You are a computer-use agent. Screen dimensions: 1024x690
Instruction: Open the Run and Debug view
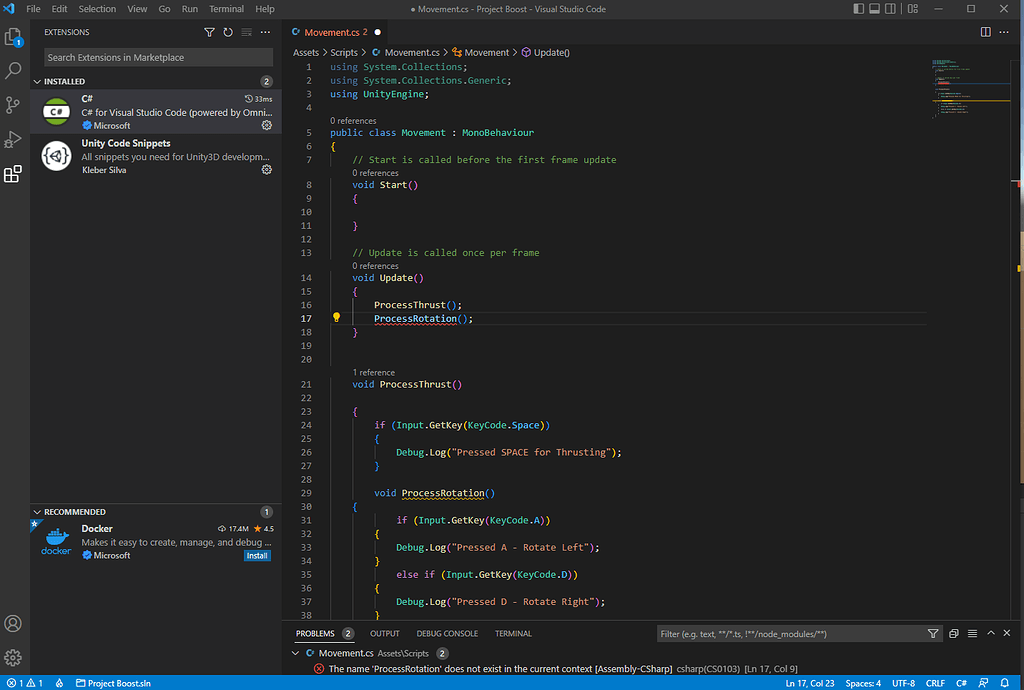[x=13, y=139]
